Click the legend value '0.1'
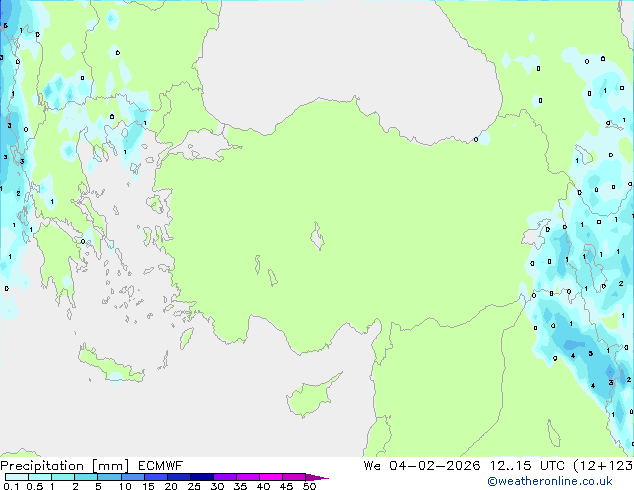 coord(11,486)
